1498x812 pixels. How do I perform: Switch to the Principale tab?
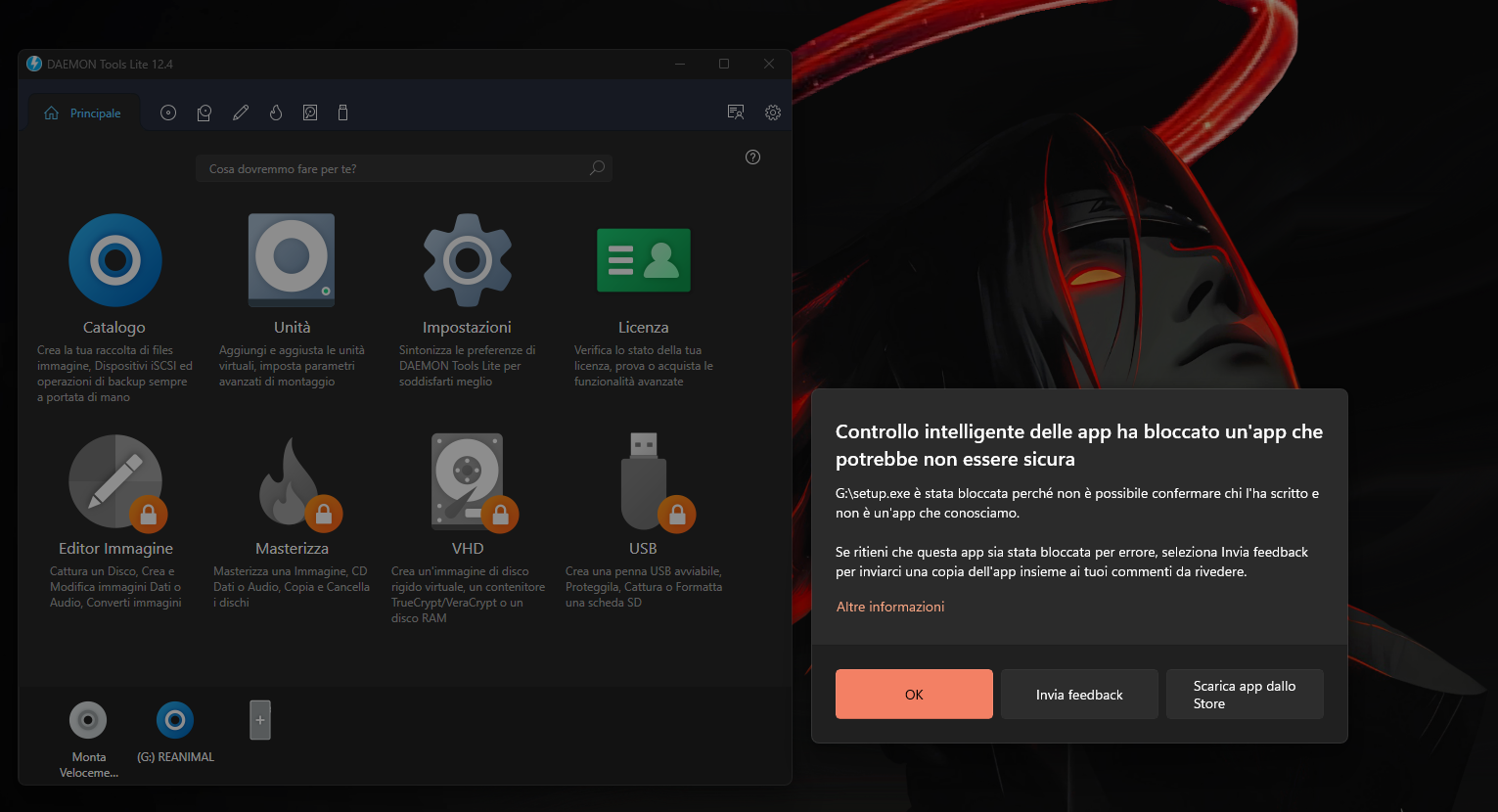click(83, 113)
